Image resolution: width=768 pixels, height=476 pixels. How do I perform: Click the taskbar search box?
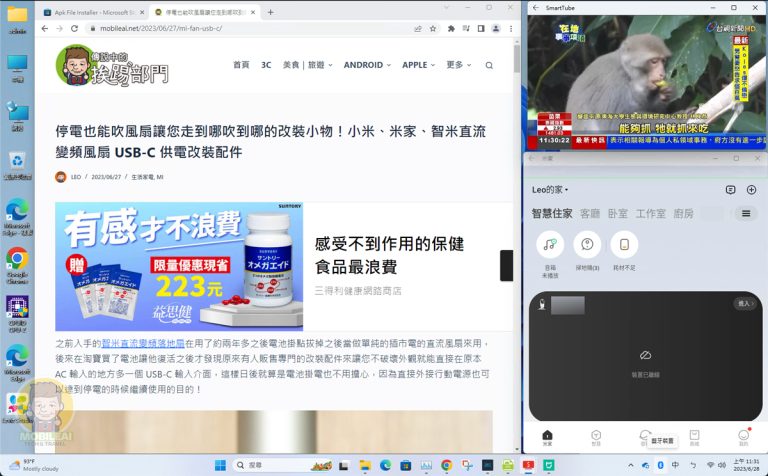tap(282, 465)
